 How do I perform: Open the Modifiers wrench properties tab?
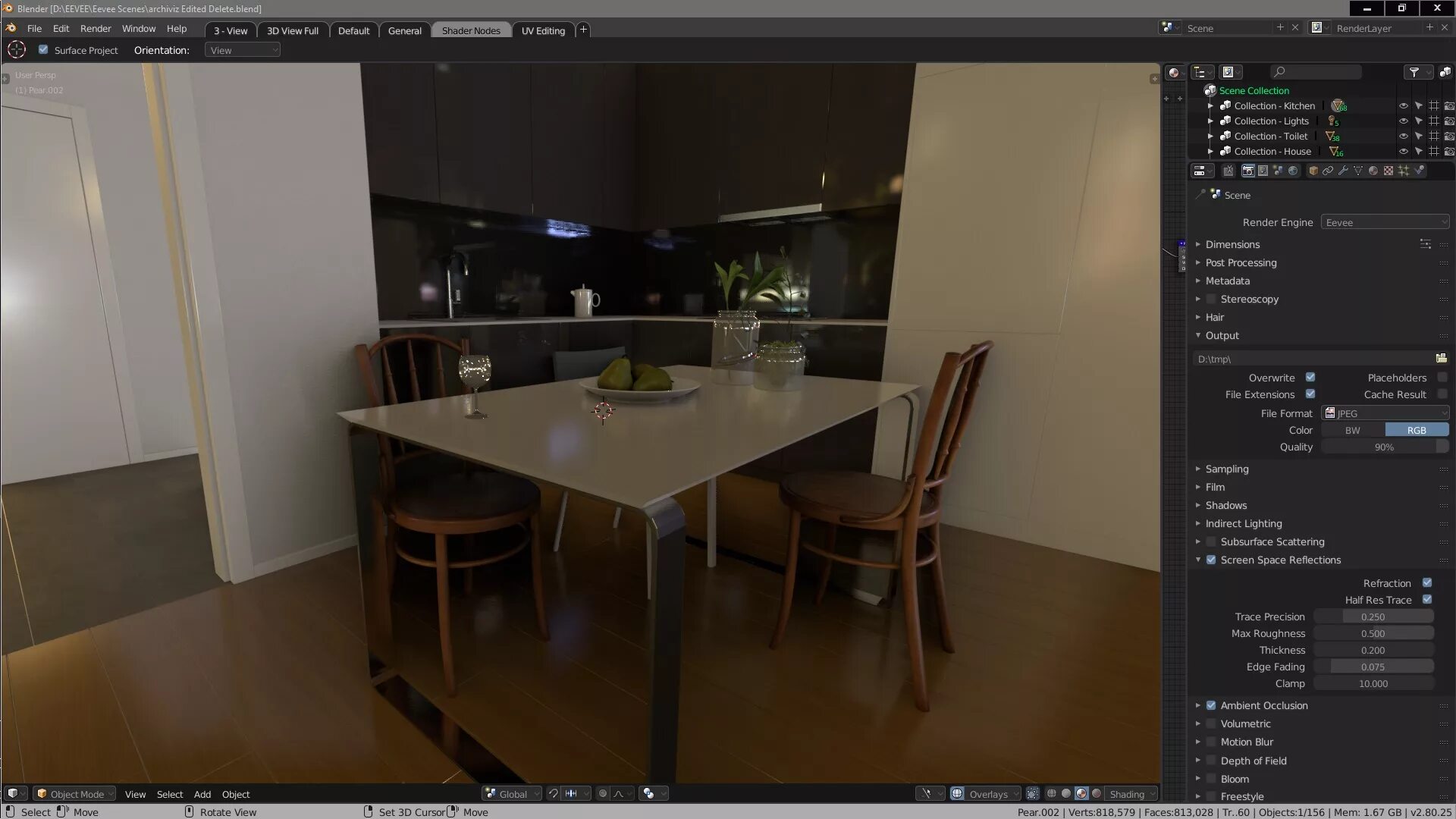pos(1343,171)
